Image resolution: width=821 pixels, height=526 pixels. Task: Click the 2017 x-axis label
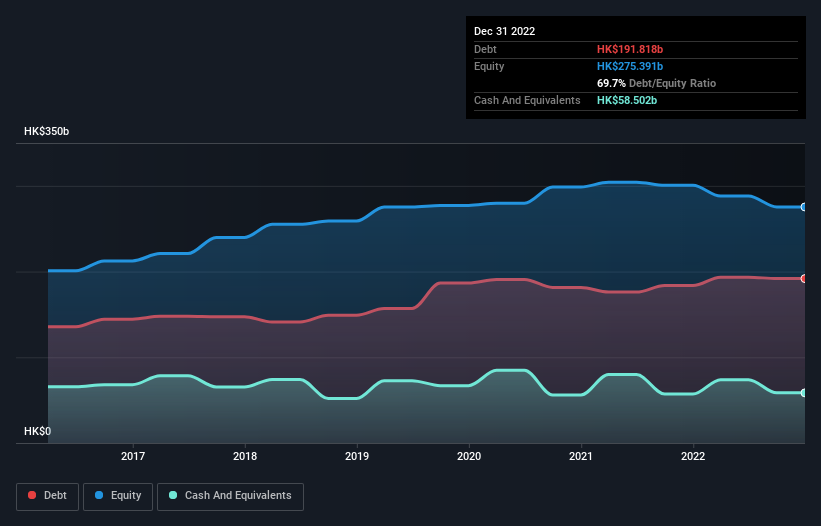click(x=133, y=456)
